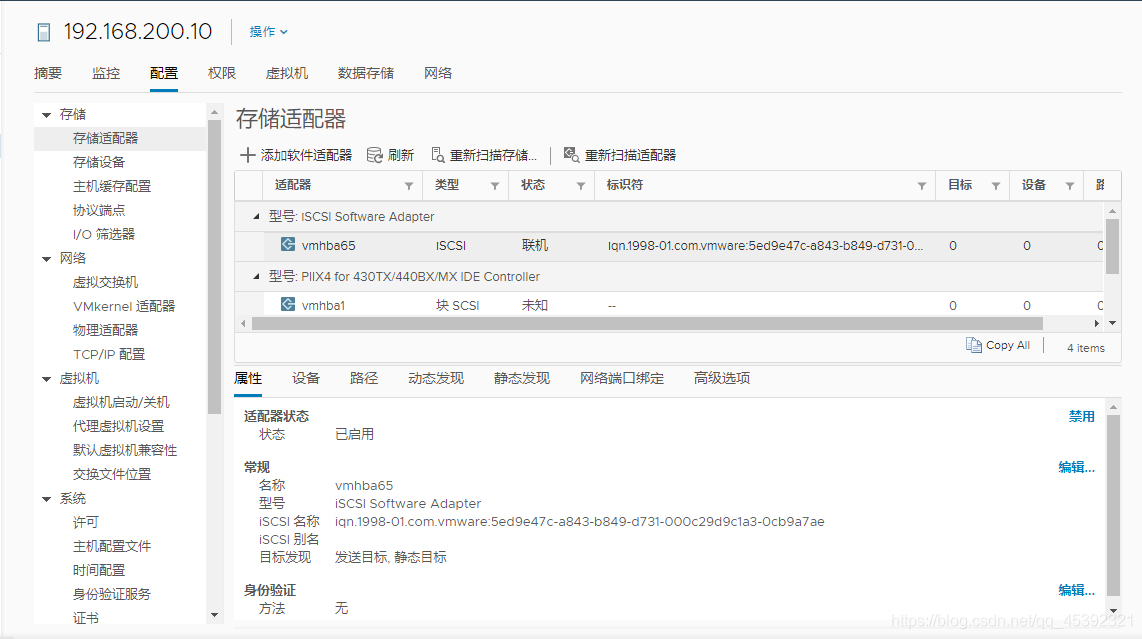Collapse the PIIX4 IDE Controller group
This screenshot has width=1142, height=639.
coord(256,276)
